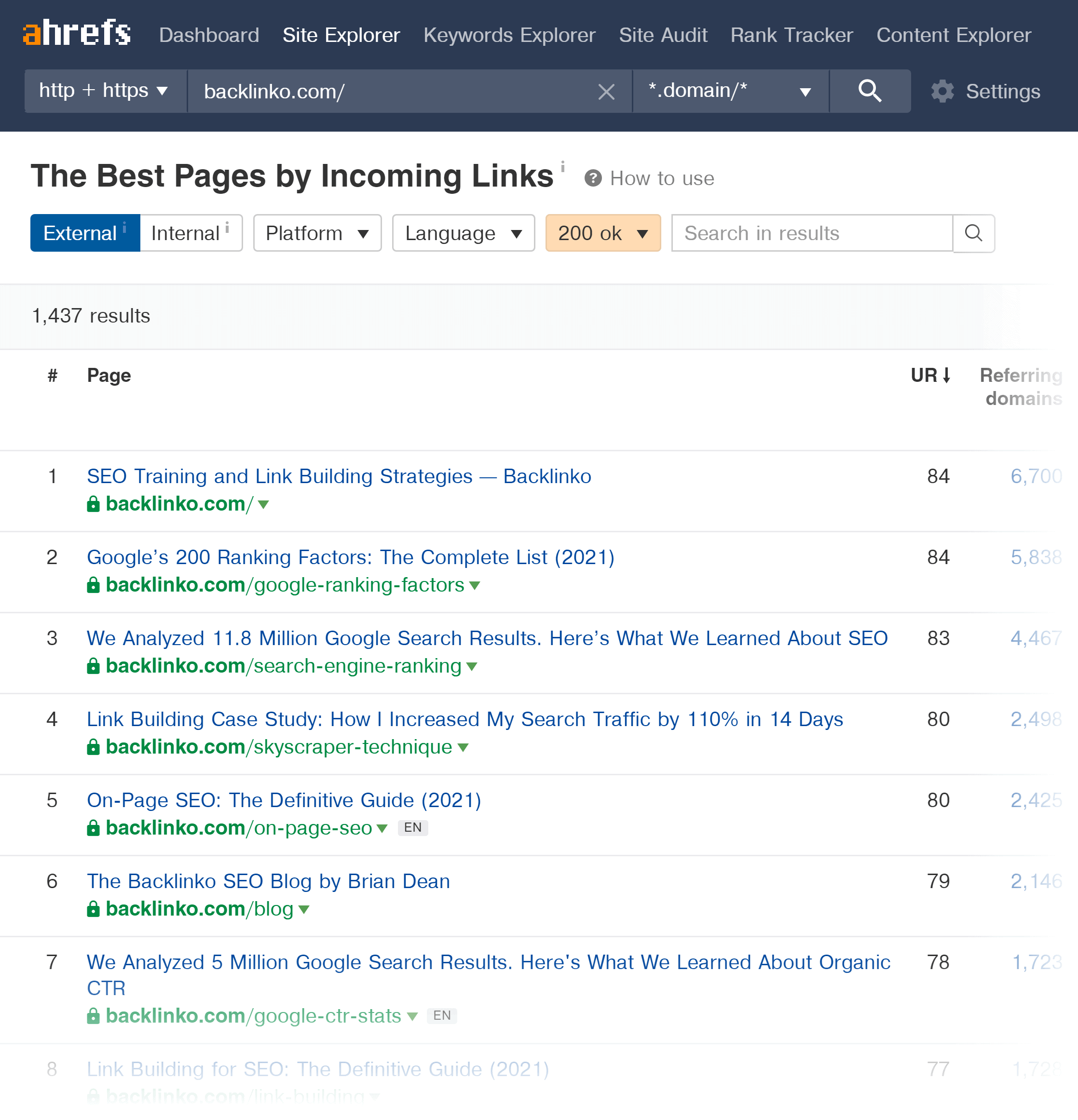Click the info icon on External tab

124,228
